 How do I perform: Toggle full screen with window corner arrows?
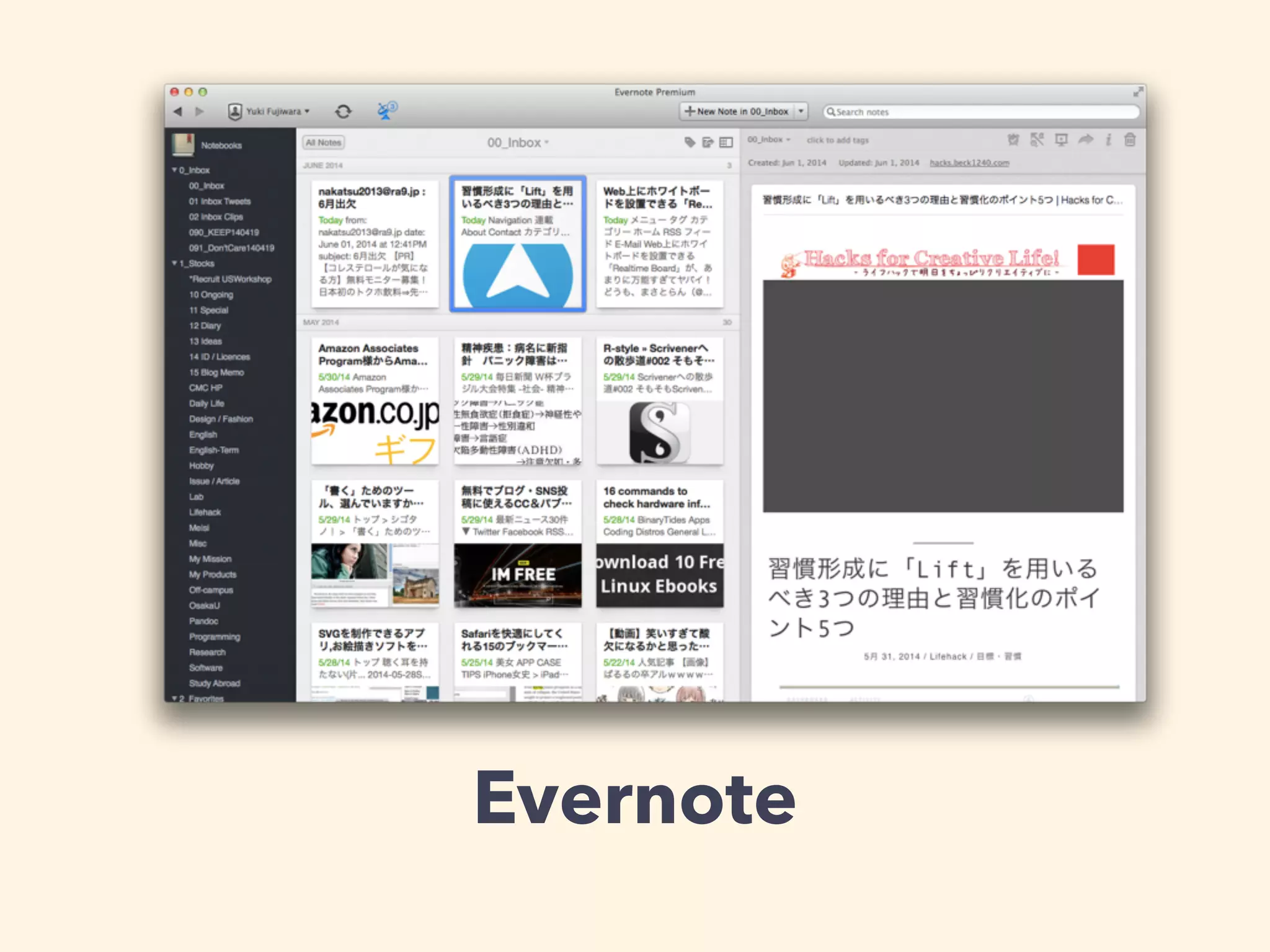[x=1138, y=92]
